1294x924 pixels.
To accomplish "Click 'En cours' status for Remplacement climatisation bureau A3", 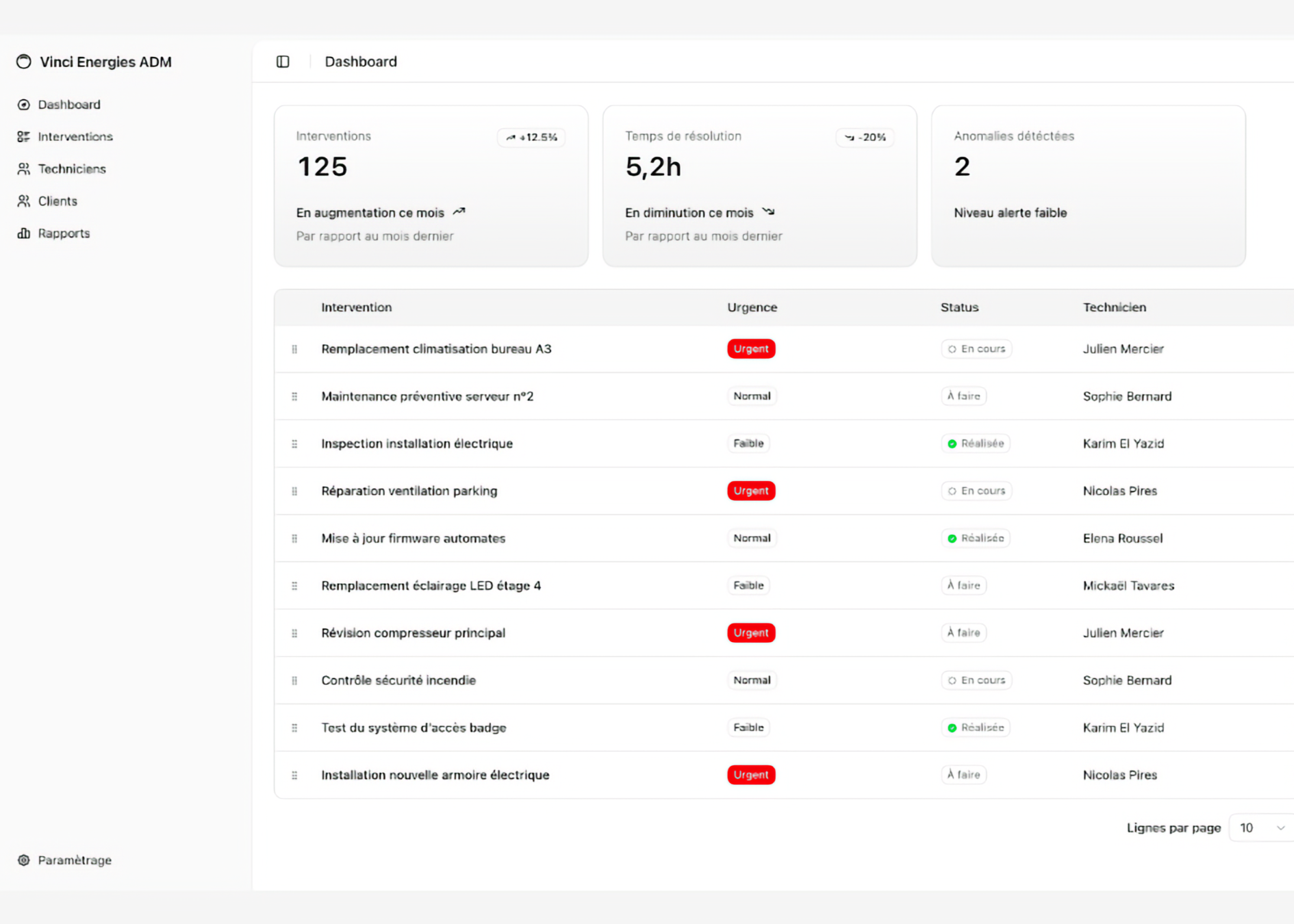I will coord(976,349).
